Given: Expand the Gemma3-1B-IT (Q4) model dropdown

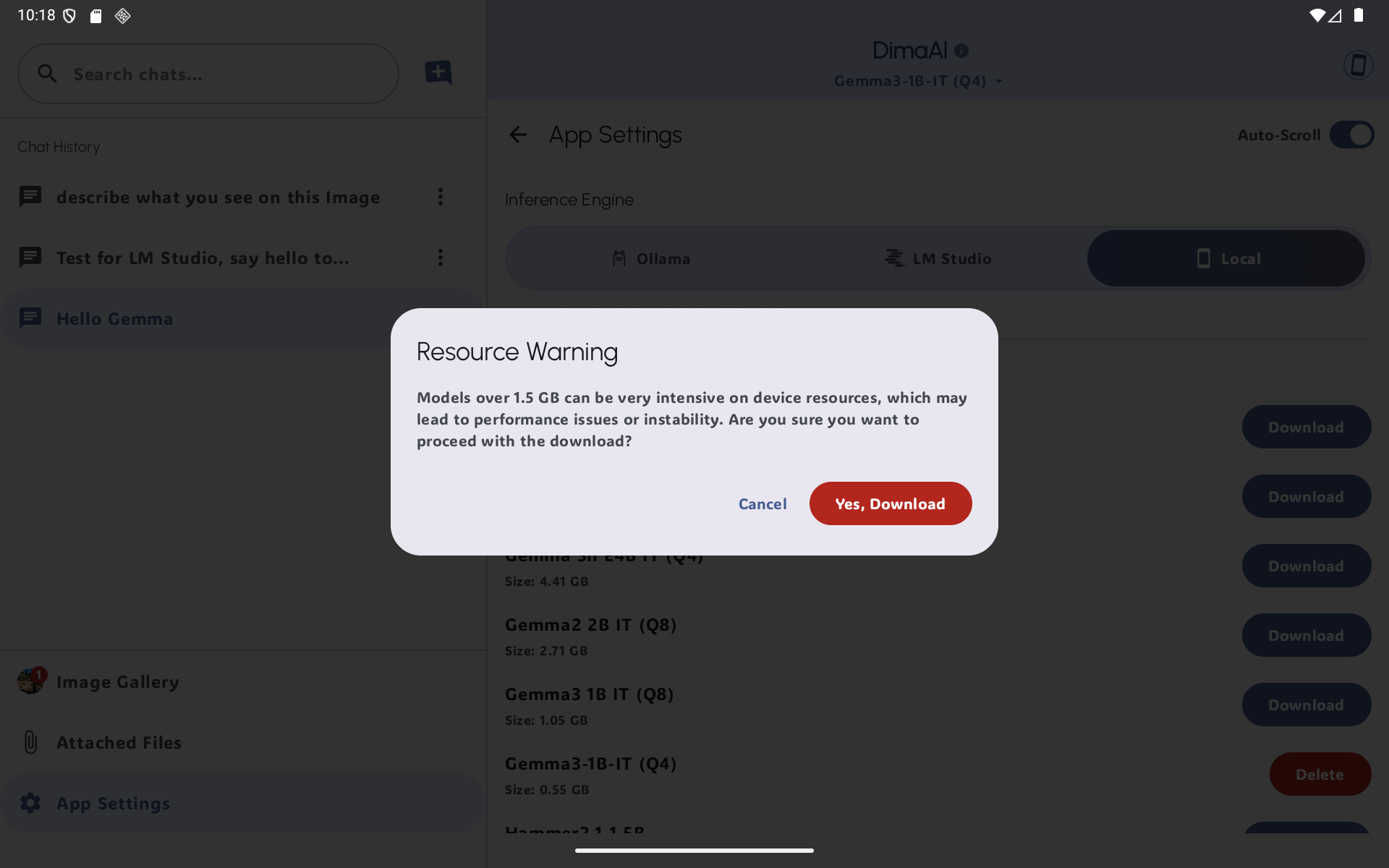Looking at the screenshot, I should (918, 81).
